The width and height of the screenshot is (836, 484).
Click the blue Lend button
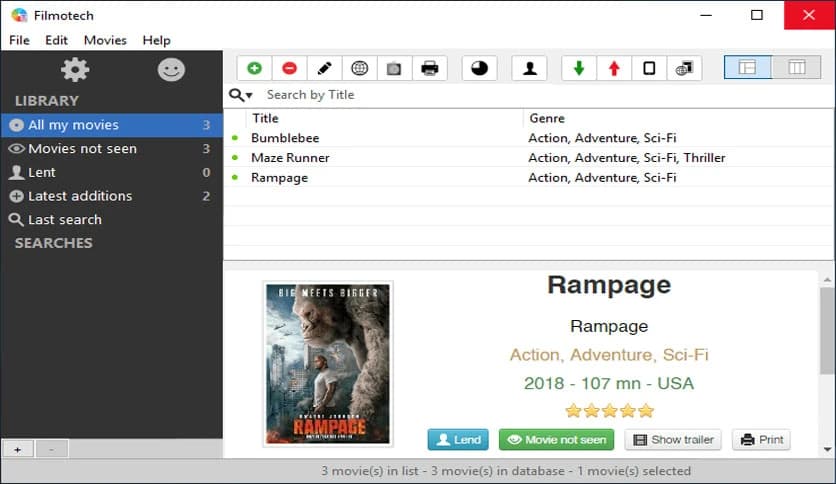(458, 440)
